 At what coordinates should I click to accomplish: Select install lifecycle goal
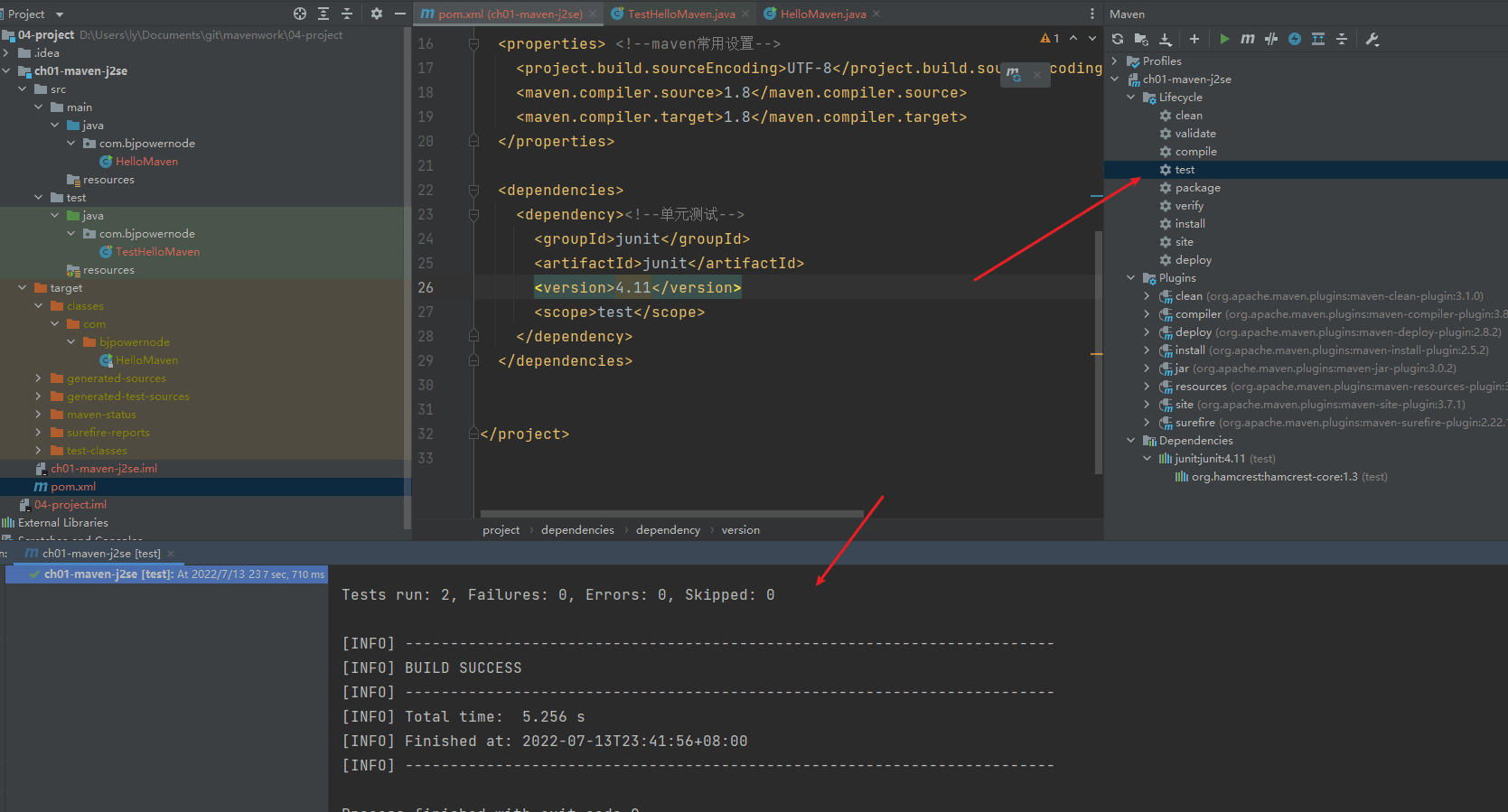1190,224
